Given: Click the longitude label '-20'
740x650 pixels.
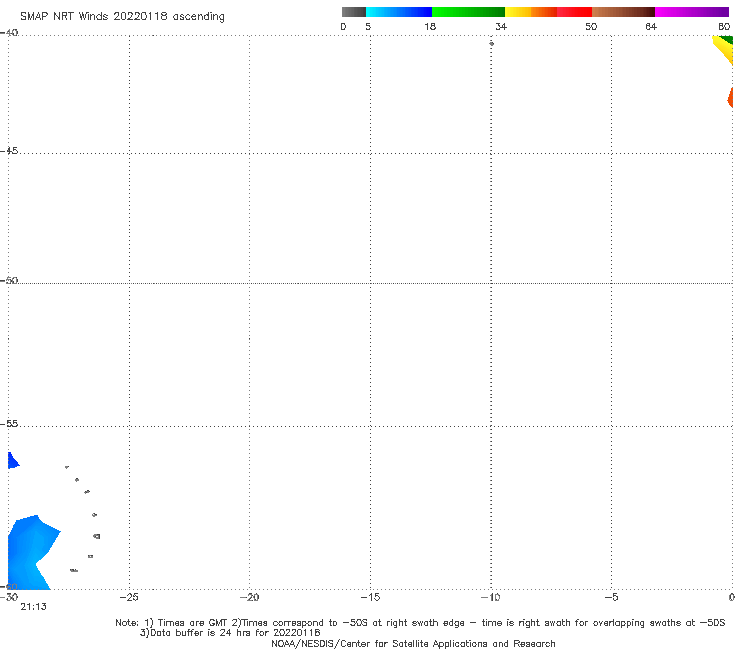Looking at the screenshot, I should 250,597.
